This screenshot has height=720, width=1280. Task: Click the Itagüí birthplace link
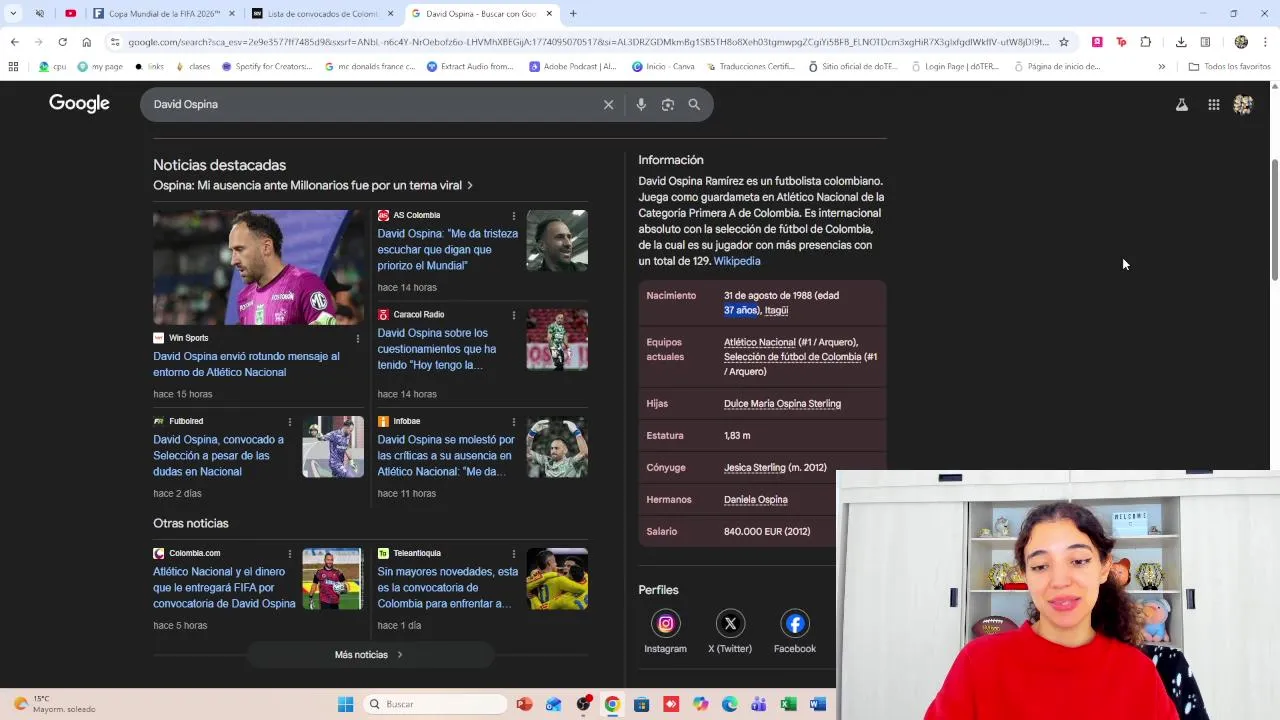pyautogui.click(x=776, y=310)
